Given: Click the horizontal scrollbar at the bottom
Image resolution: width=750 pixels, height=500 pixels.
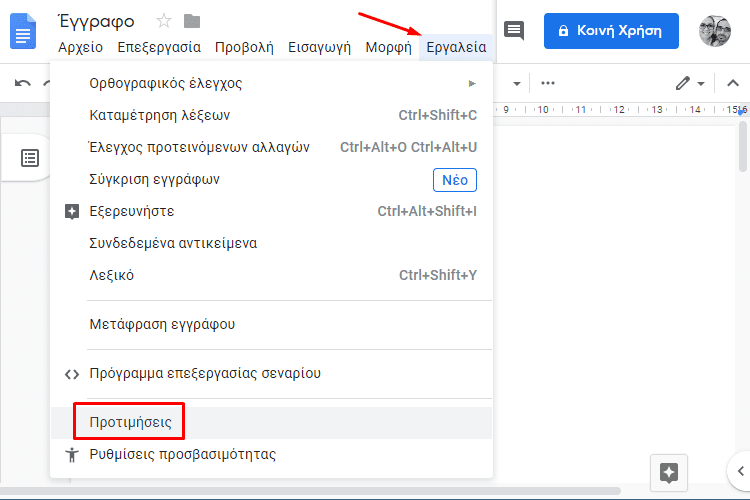Looking at the screenshot, I should click(310, 491).
